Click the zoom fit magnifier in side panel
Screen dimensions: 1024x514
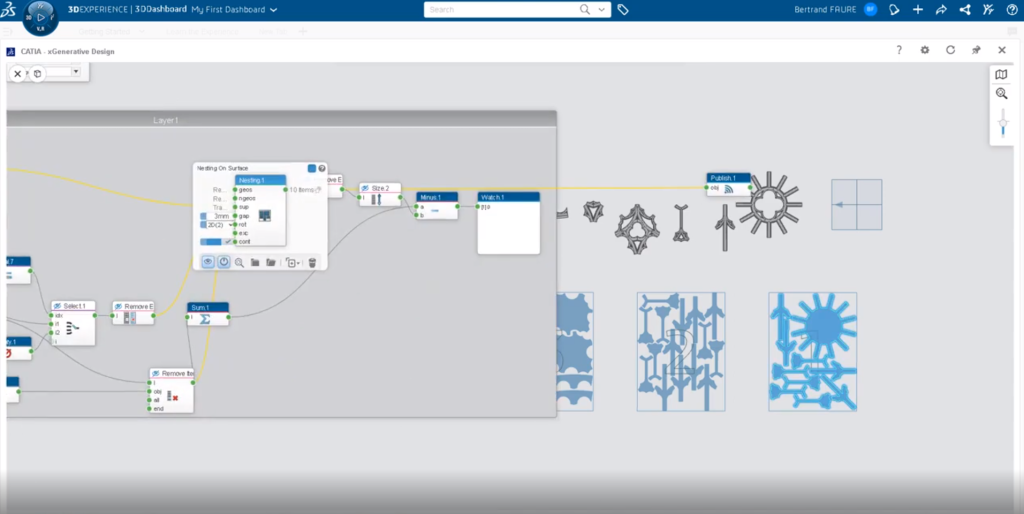click(1001, 93)
